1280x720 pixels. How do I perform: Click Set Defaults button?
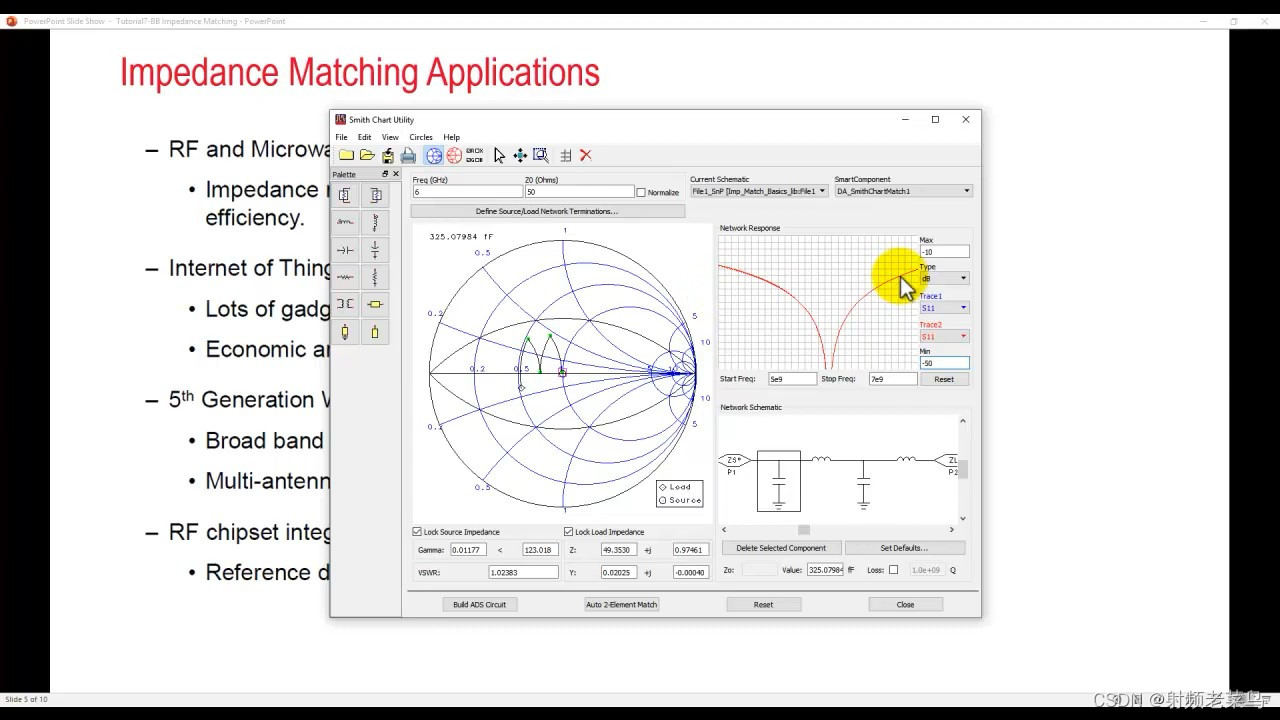click(x=904, y=548)
